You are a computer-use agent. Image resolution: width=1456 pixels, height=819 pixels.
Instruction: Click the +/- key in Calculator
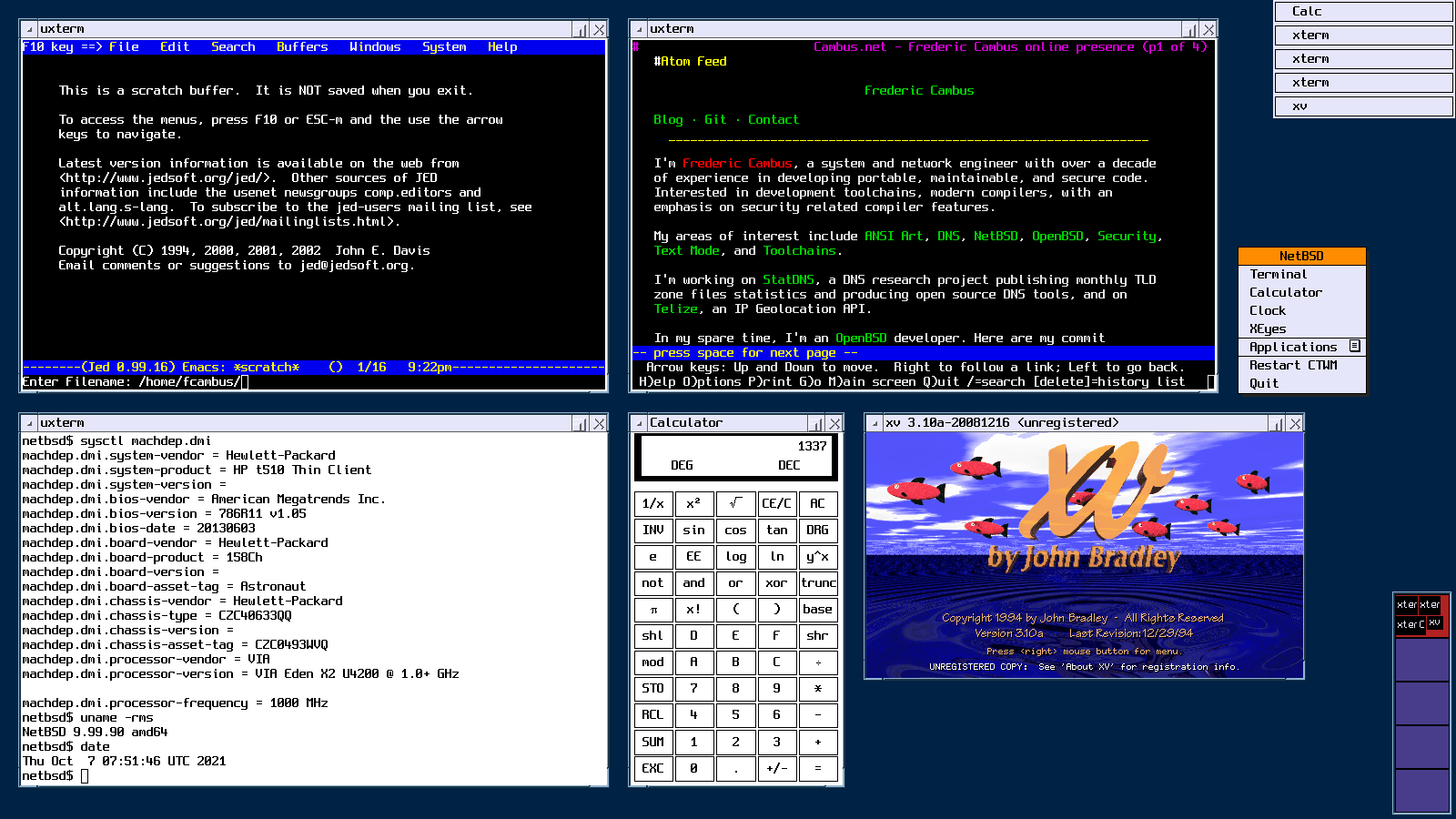(x=776, y=768)
